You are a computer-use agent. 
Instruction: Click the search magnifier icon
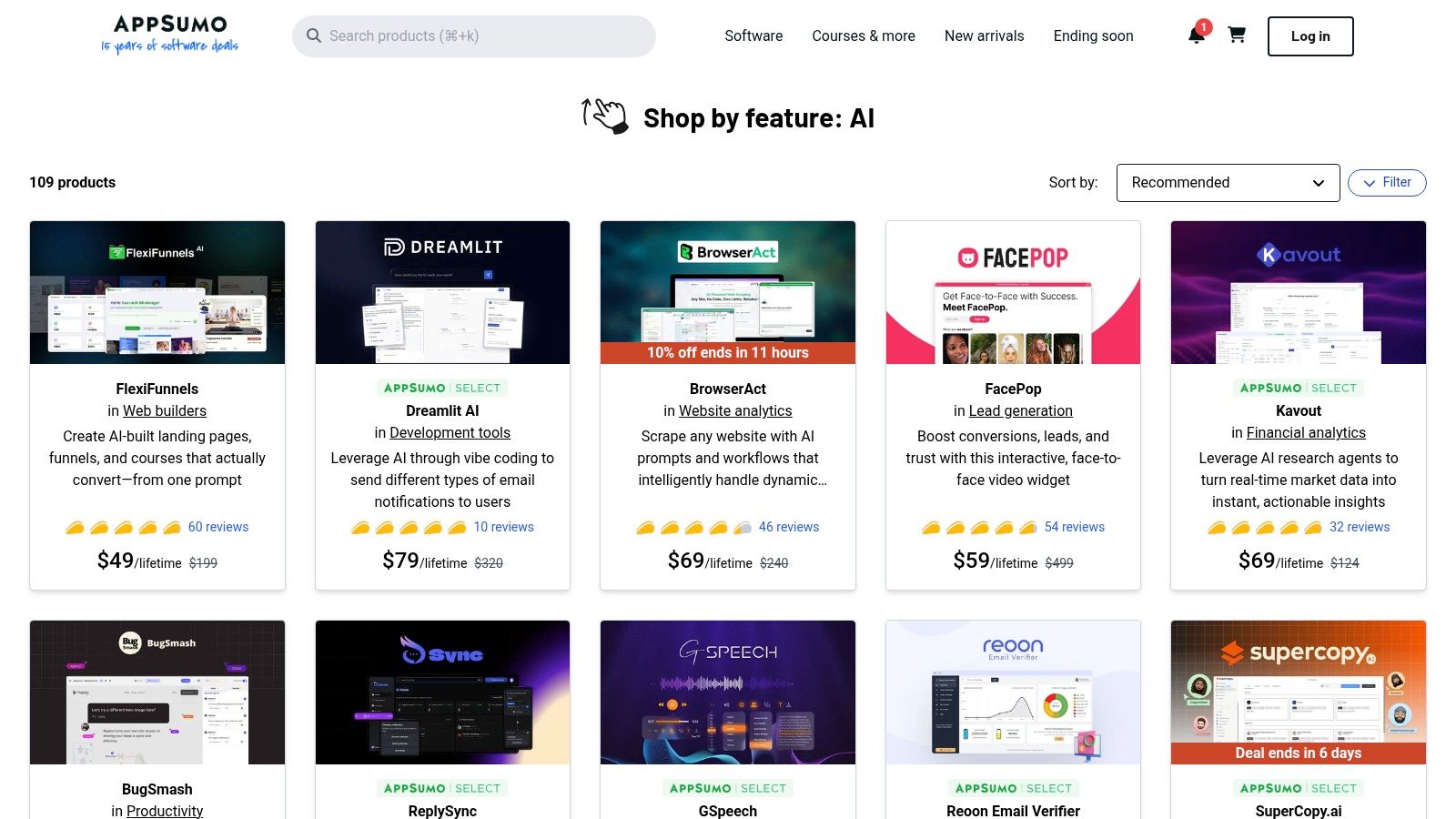click(x=314, y=35)
